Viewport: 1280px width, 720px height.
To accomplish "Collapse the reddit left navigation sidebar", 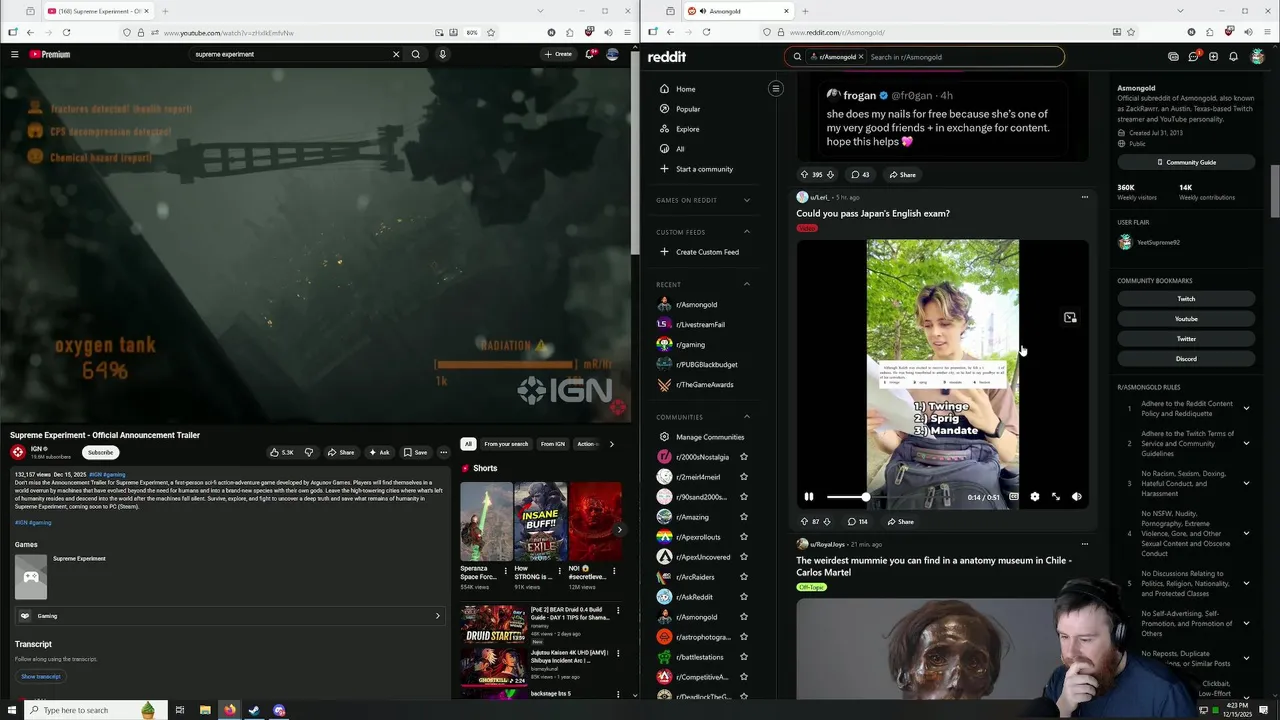I will pos(775,89).
